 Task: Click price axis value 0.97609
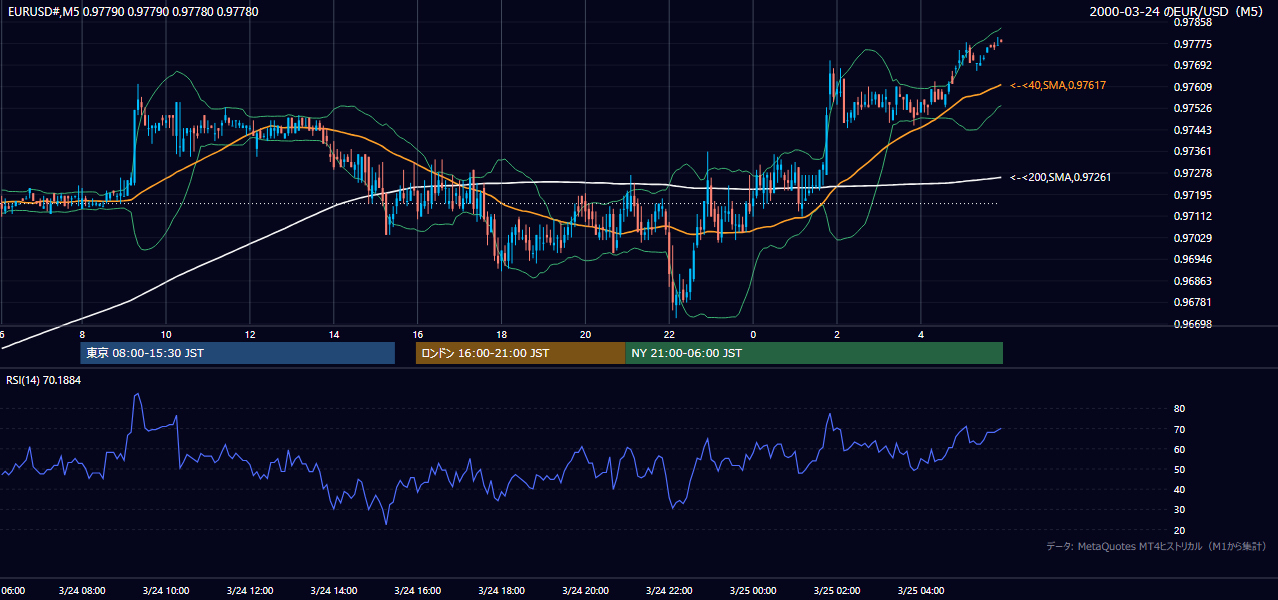click(1192, 87)
